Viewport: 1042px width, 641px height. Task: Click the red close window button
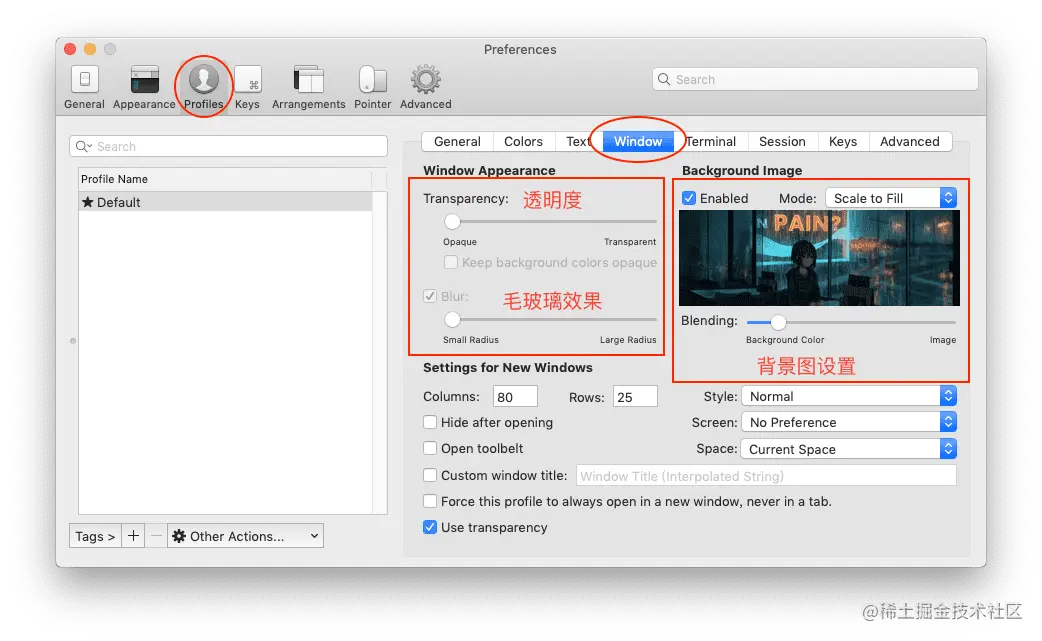pos(70,49)
